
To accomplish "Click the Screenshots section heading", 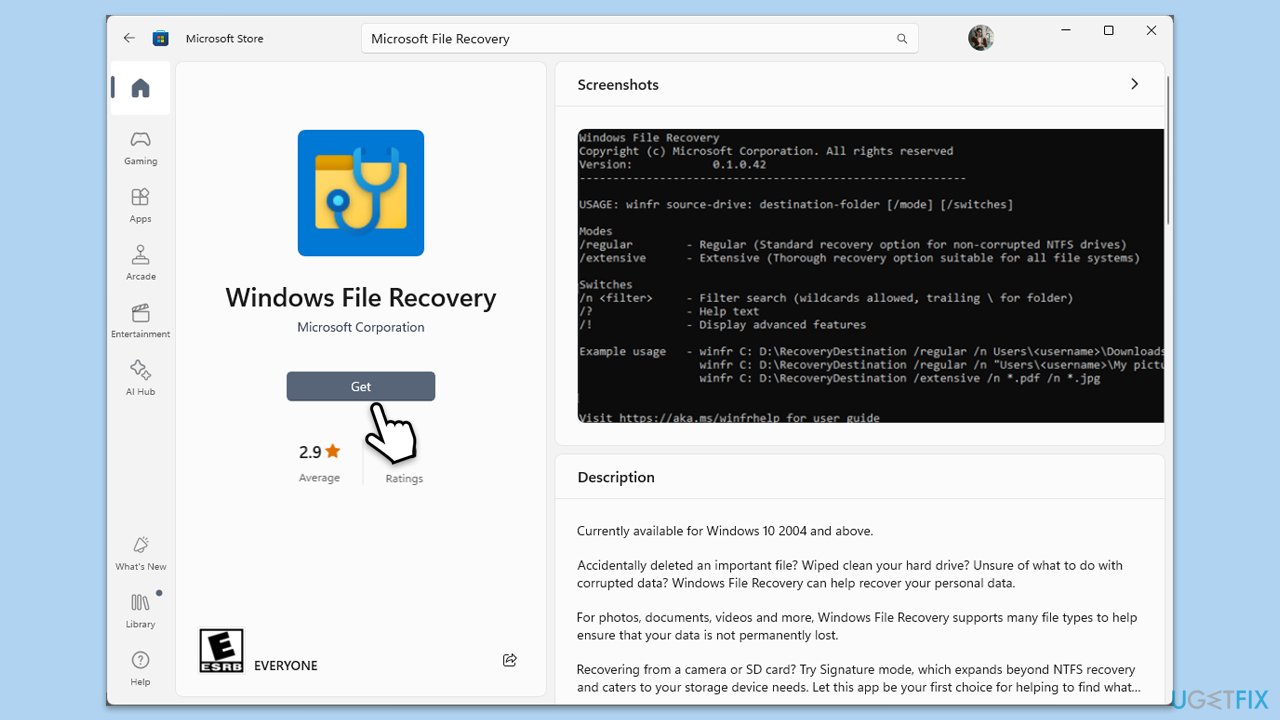I will coord(618,85).
